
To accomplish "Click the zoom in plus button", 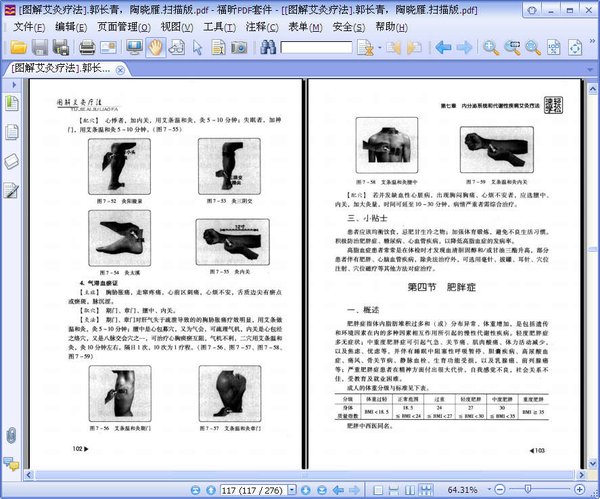I will coord(579,489).
